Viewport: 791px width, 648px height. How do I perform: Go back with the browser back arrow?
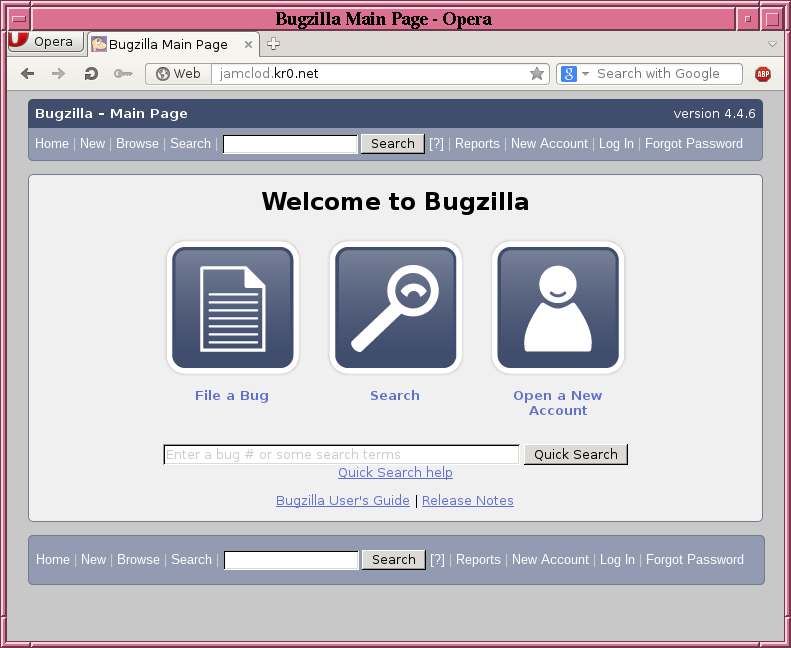(x=28, y=74)
